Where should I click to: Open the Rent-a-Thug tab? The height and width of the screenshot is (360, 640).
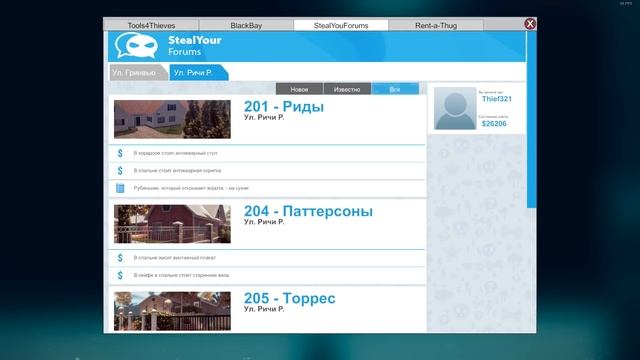pos(436,25)
